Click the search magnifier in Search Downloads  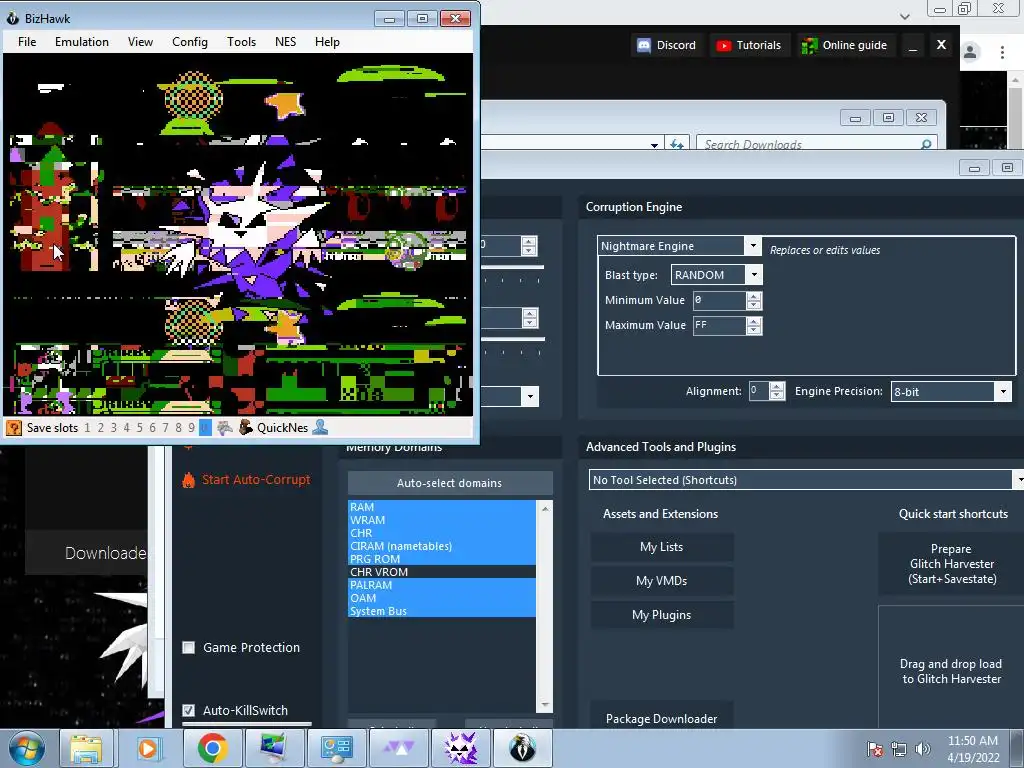(x=926, y=144)
